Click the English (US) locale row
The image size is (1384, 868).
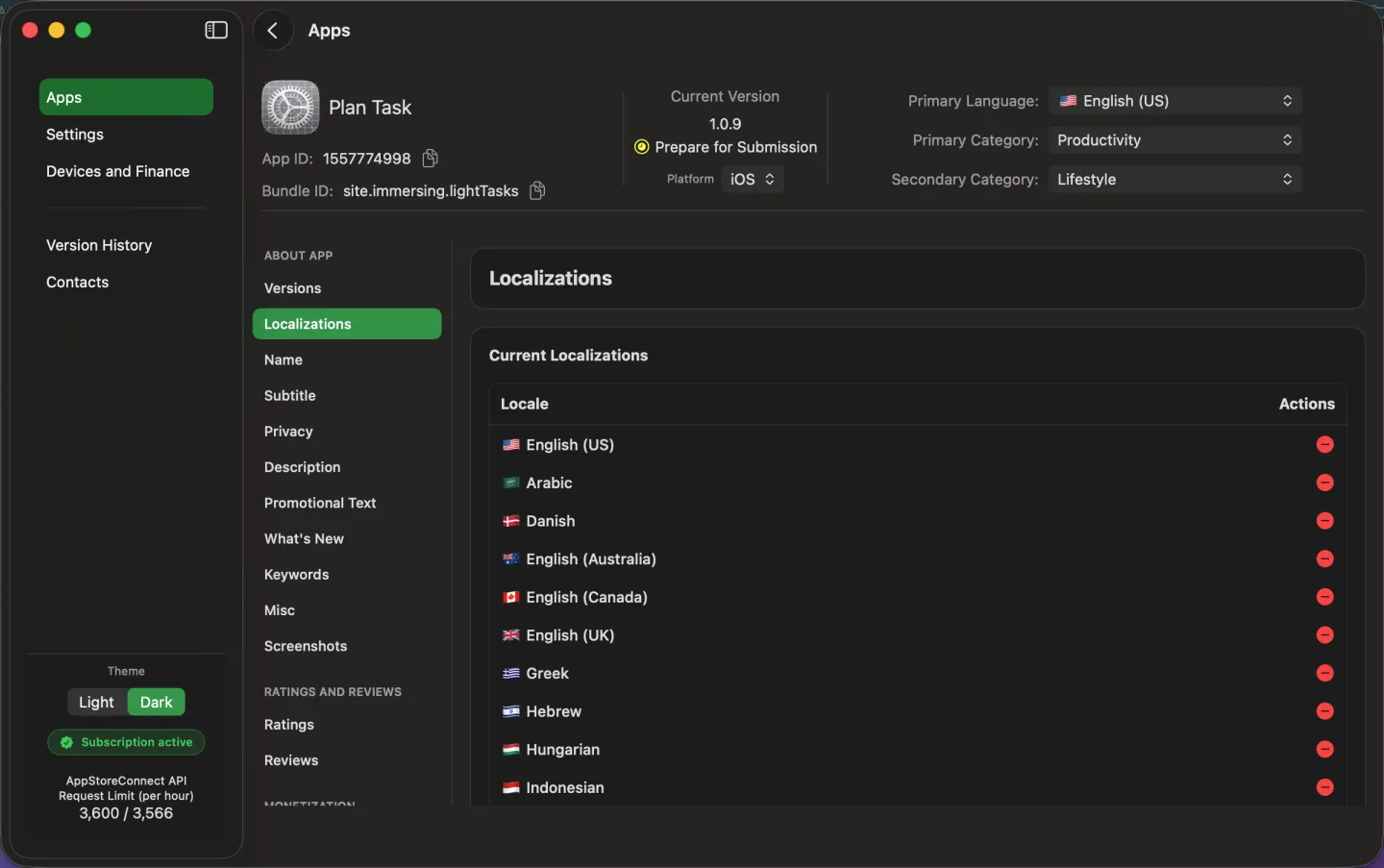(918, 444)
